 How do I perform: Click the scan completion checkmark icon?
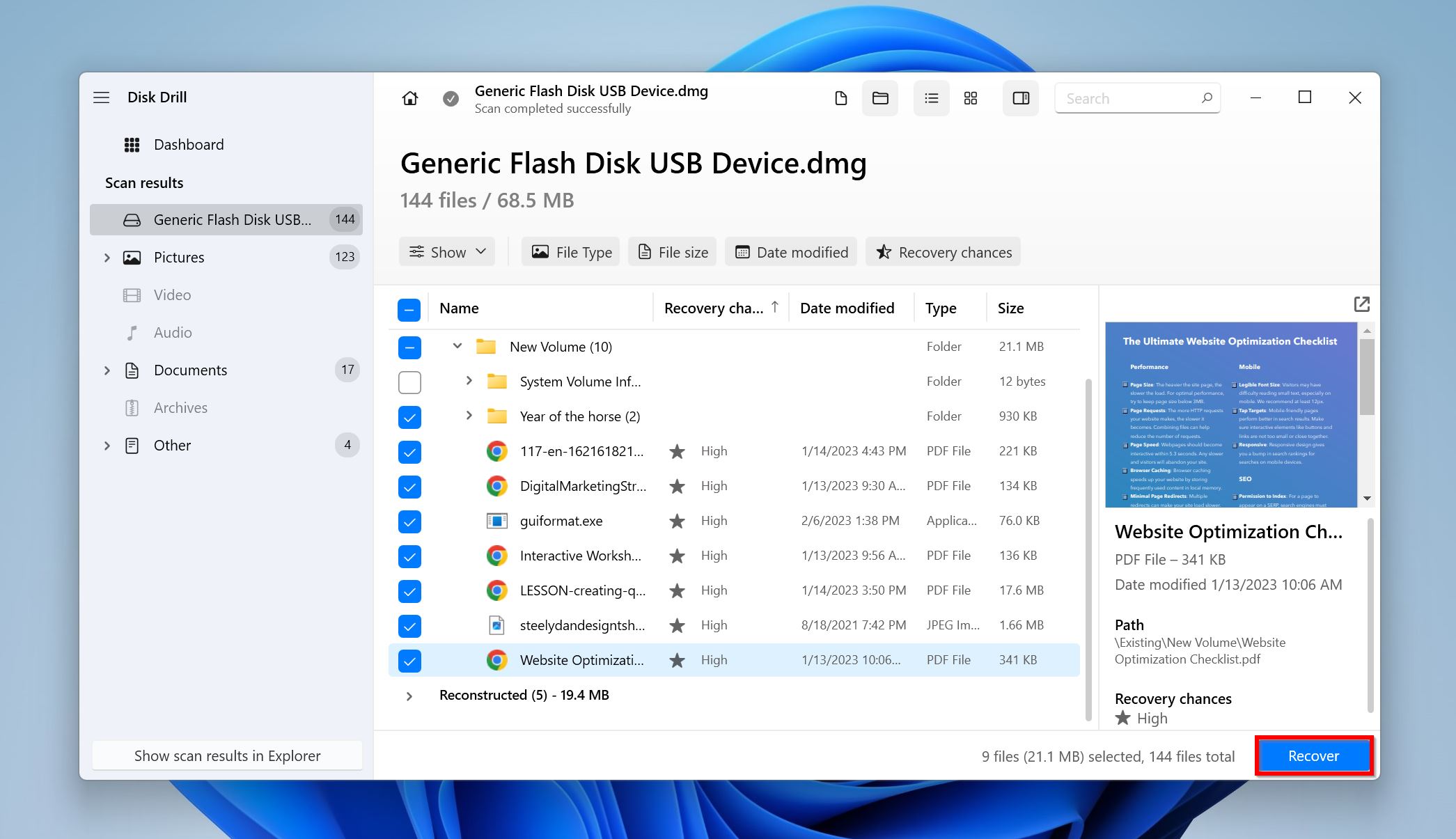pyautogui.click(x=450, y=97)
